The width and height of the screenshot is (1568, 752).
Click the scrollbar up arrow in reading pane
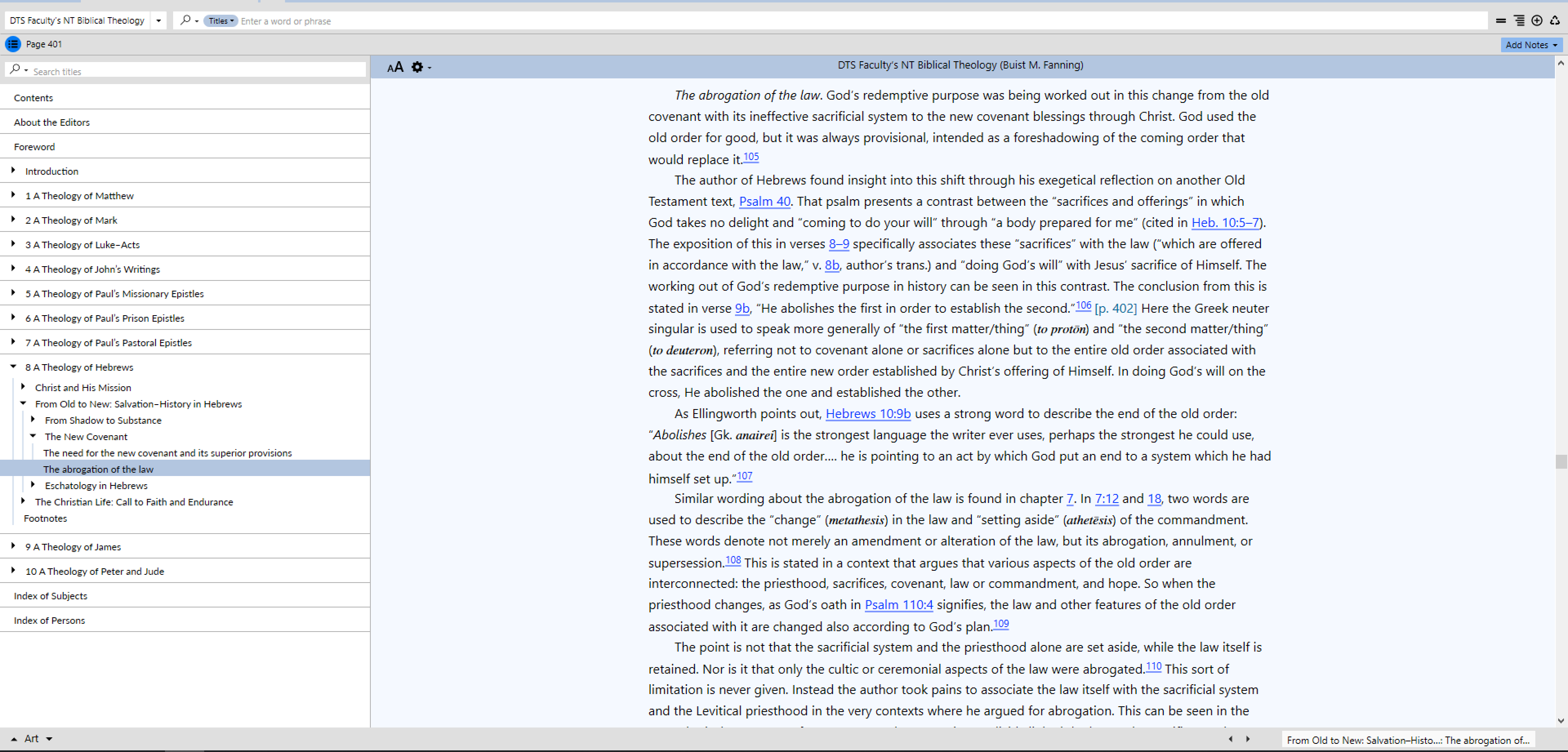1561,63
